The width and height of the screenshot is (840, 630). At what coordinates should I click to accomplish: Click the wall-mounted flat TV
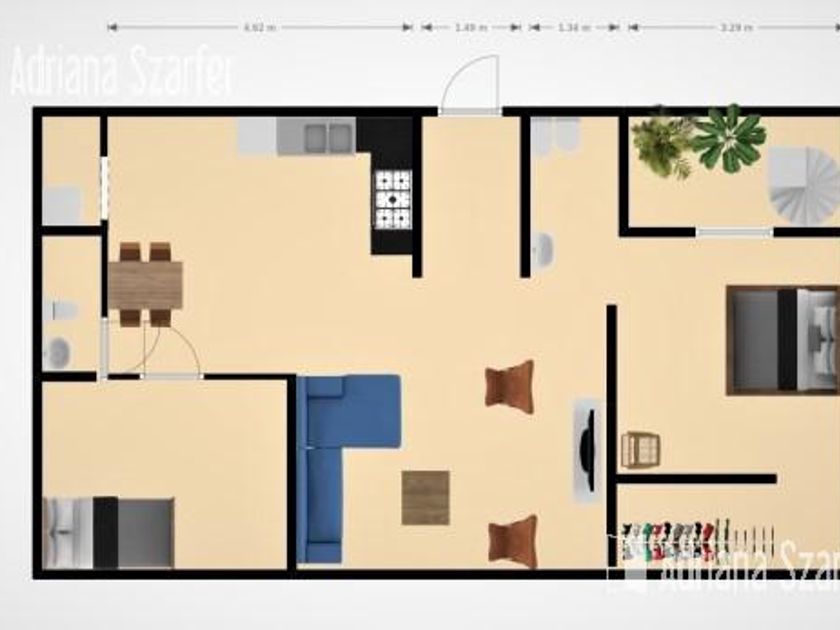point(588,451)
